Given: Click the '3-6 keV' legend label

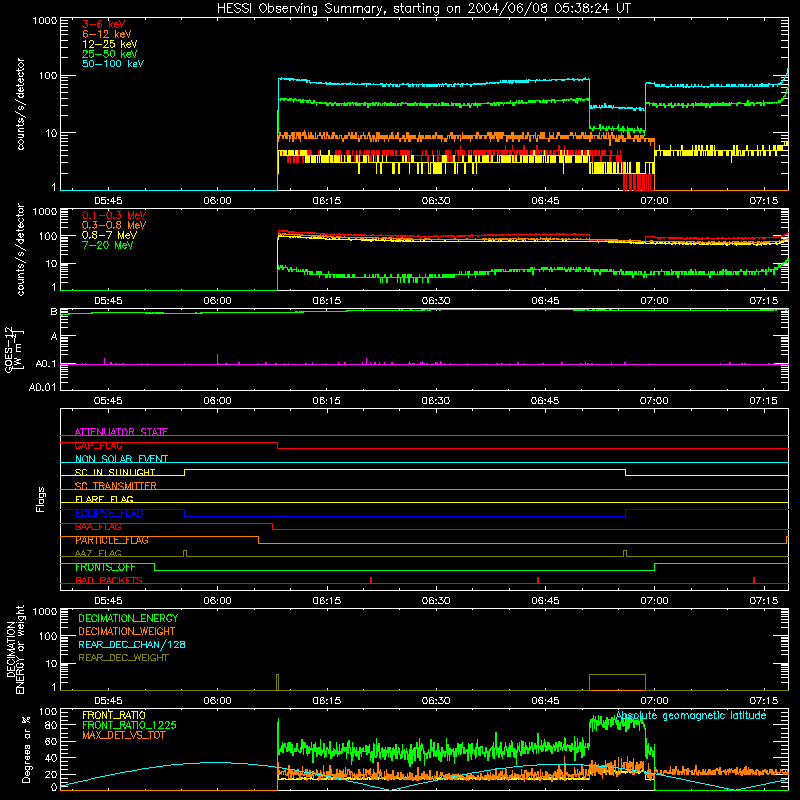Looking at the screenshot, I should point(104,24).
